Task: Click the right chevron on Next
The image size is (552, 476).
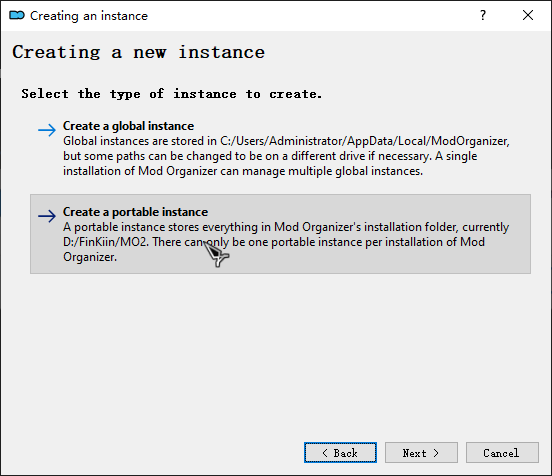Action: pos(436,453)
